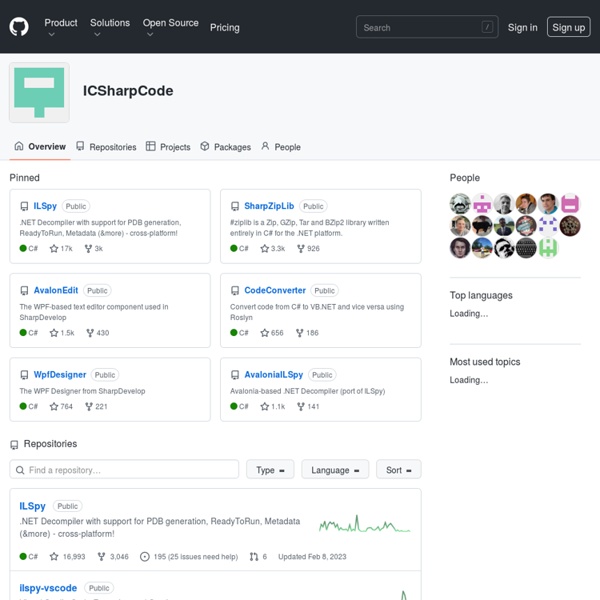Open ILSpy link in the Repositories list

pyautogui.click(x=32, y=506)
